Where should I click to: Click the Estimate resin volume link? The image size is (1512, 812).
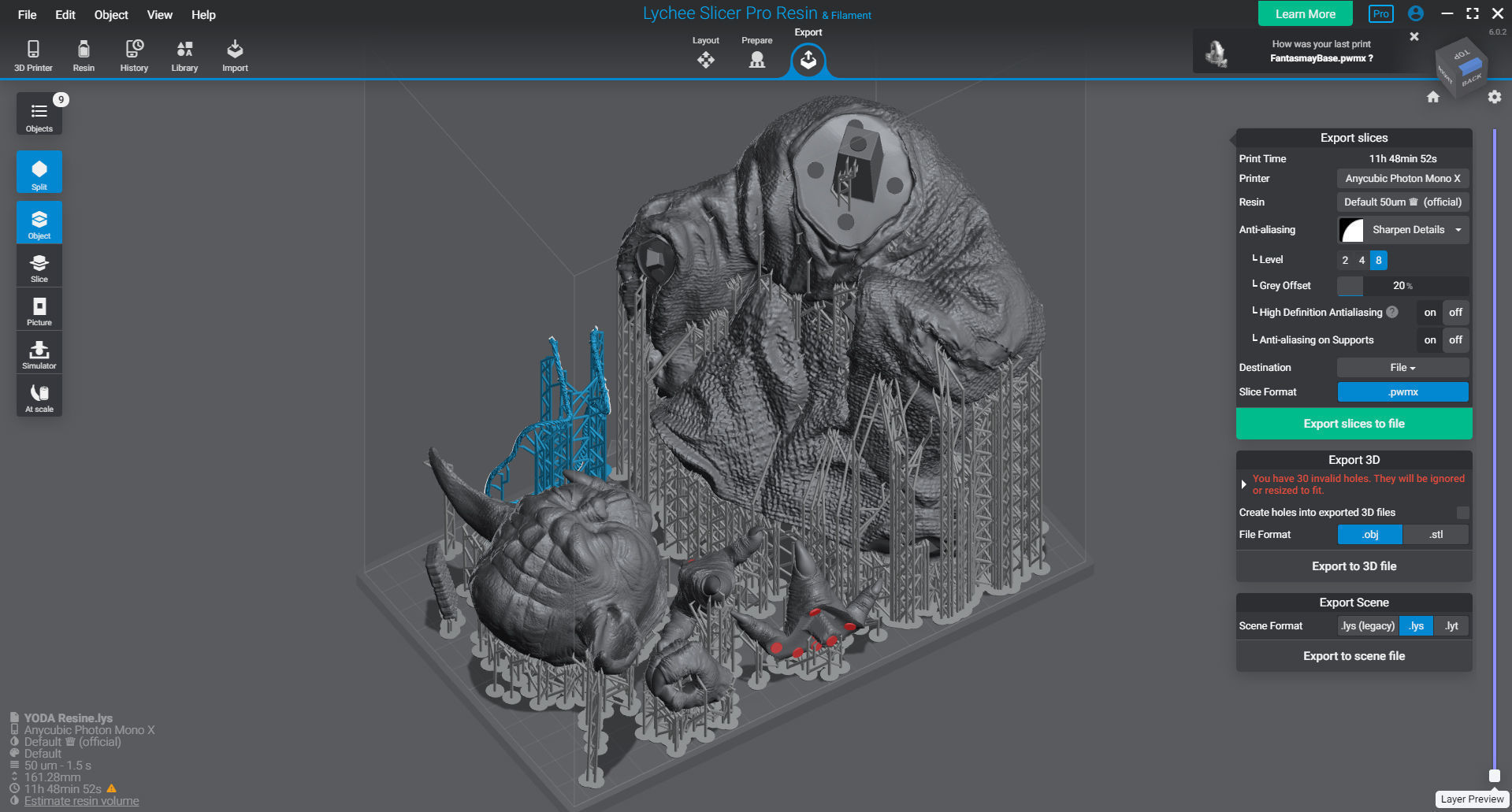pos(81,801)
